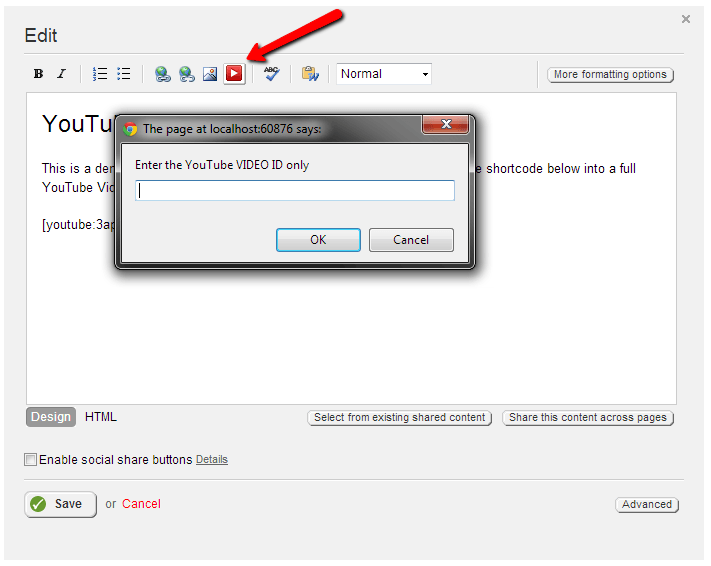Click the YouTube video ID input field
Screen dimensions: 711x566
[295, 190]
